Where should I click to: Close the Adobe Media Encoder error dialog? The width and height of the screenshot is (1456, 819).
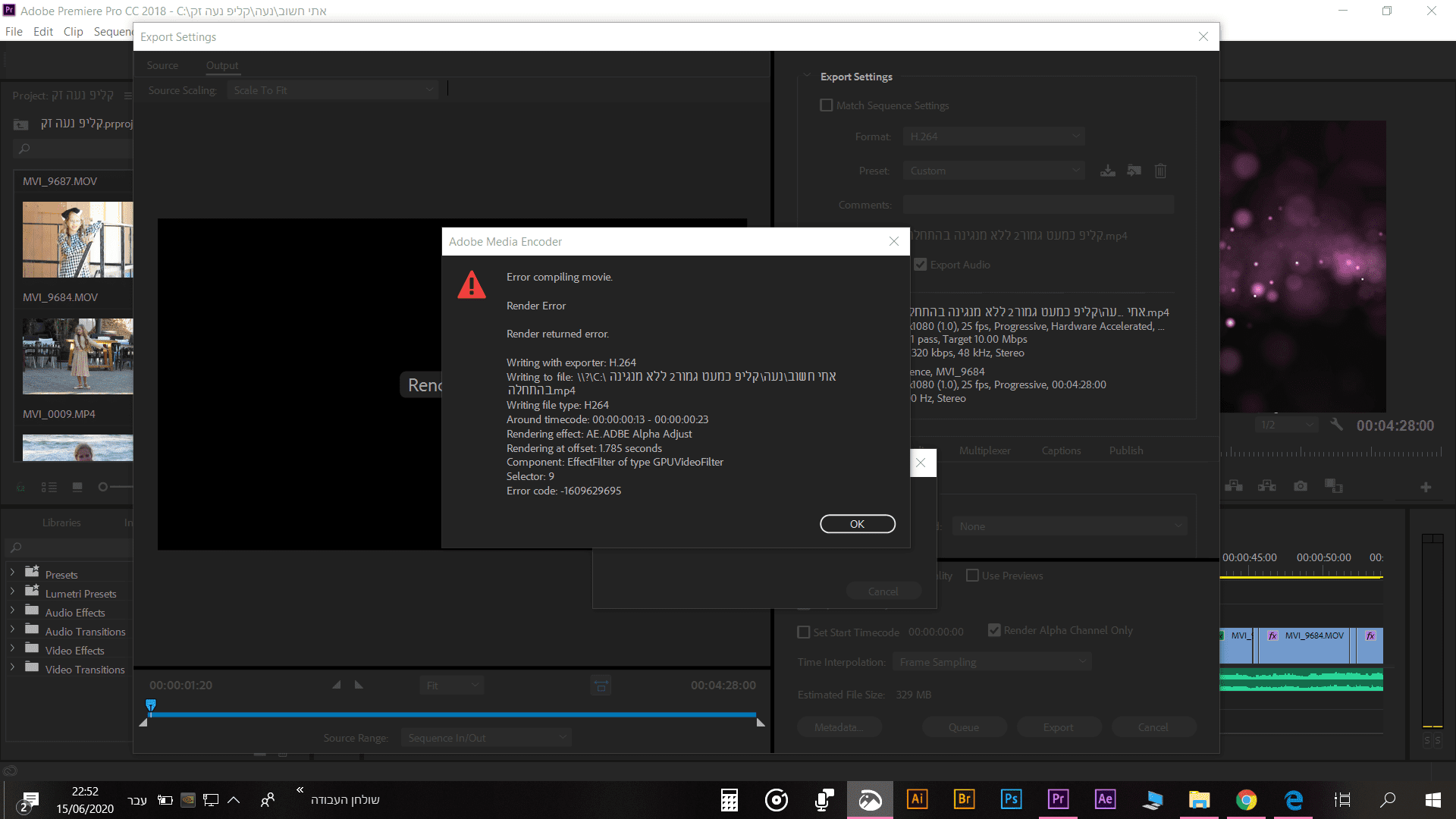pyautogui.click(x=894, y=241)
